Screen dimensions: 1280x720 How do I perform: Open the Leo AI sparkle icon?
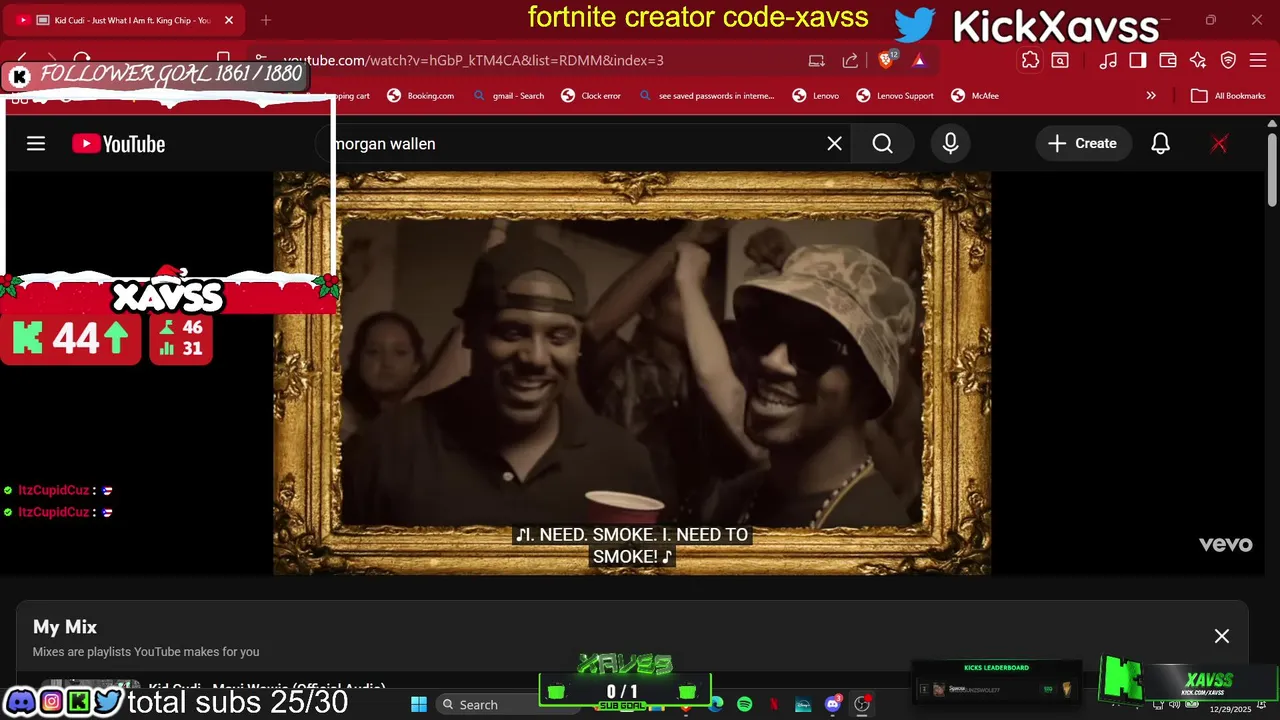(x=1198, y=60)
